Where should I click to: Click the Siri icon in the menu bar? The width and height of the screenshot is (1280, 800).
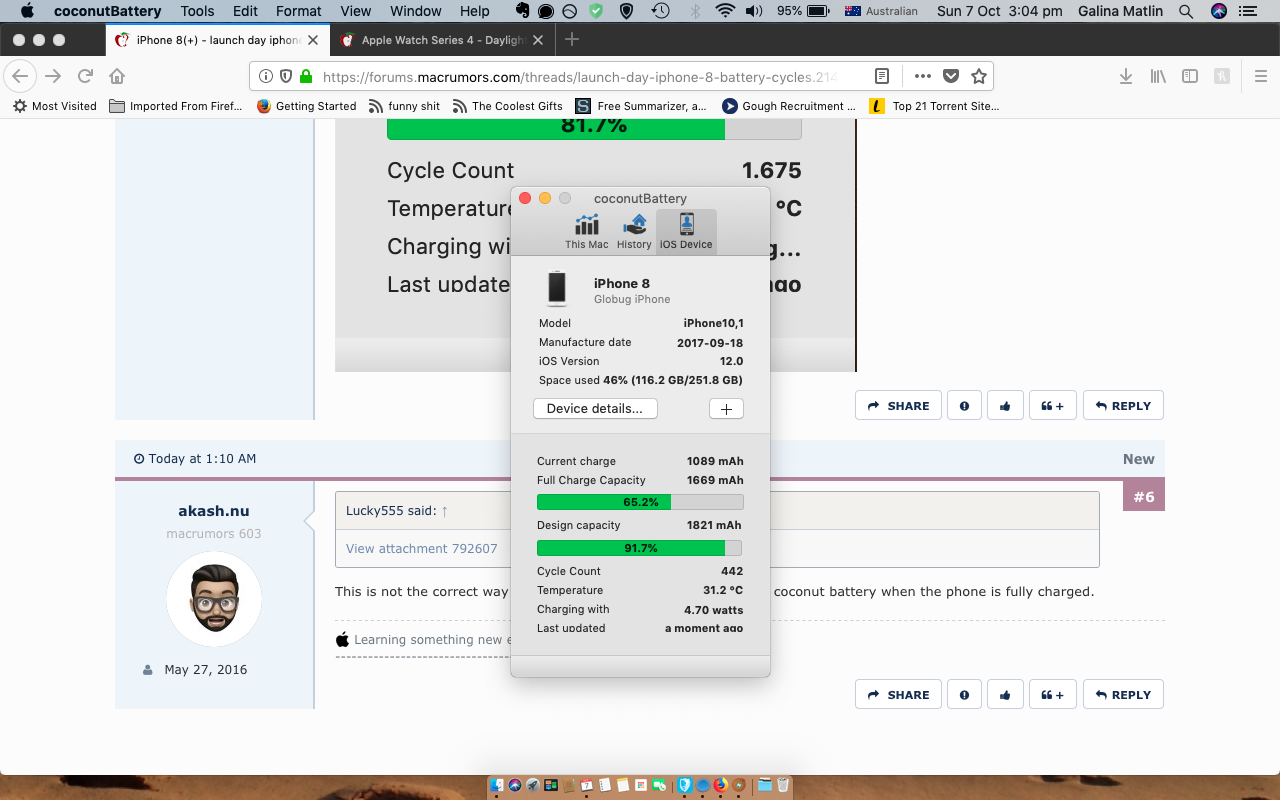coord(1219,11)
